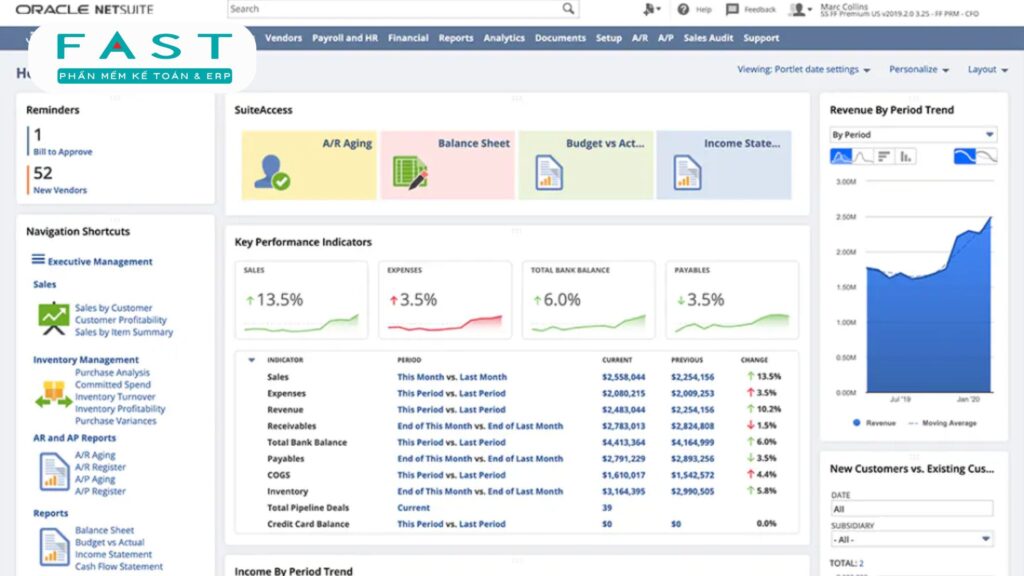Open the Financial menu
Viewport: 1024px width, 576px height.
(x=408, y=38)
